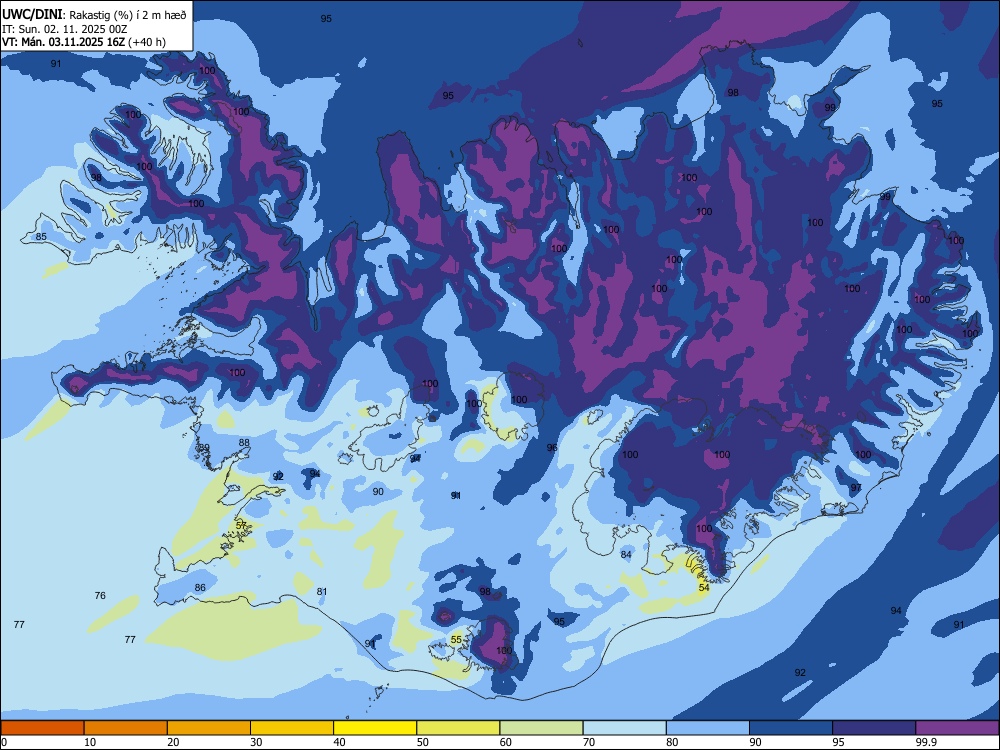Select the bright yellow 40–50 legend swatch
This screenshot has height=750, width=1000.
pyautogui.click(x=375, y=728)
